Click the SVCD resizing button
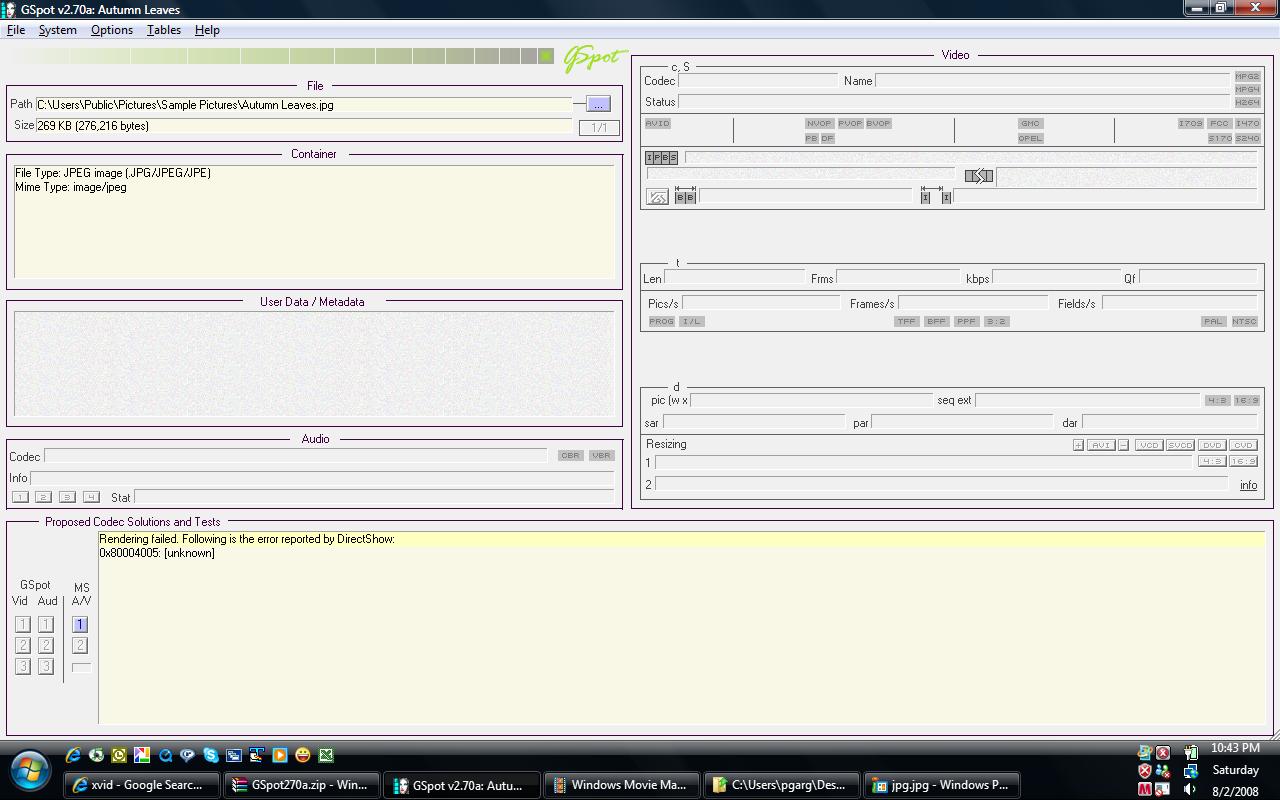Image resolution: width=1280 pixels, height=800 pixels. [1180, 445]
